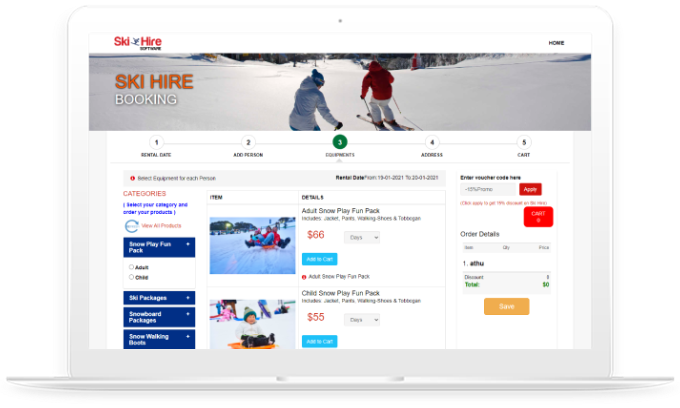Go to step 1 Rental Date
680x408 pixels.
pos(156,143)
